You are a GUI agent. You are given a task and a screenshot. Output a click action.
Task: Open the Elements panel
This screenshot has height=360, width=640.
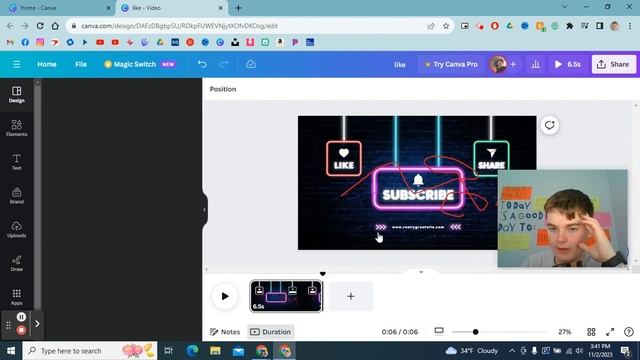click(17, 128)
